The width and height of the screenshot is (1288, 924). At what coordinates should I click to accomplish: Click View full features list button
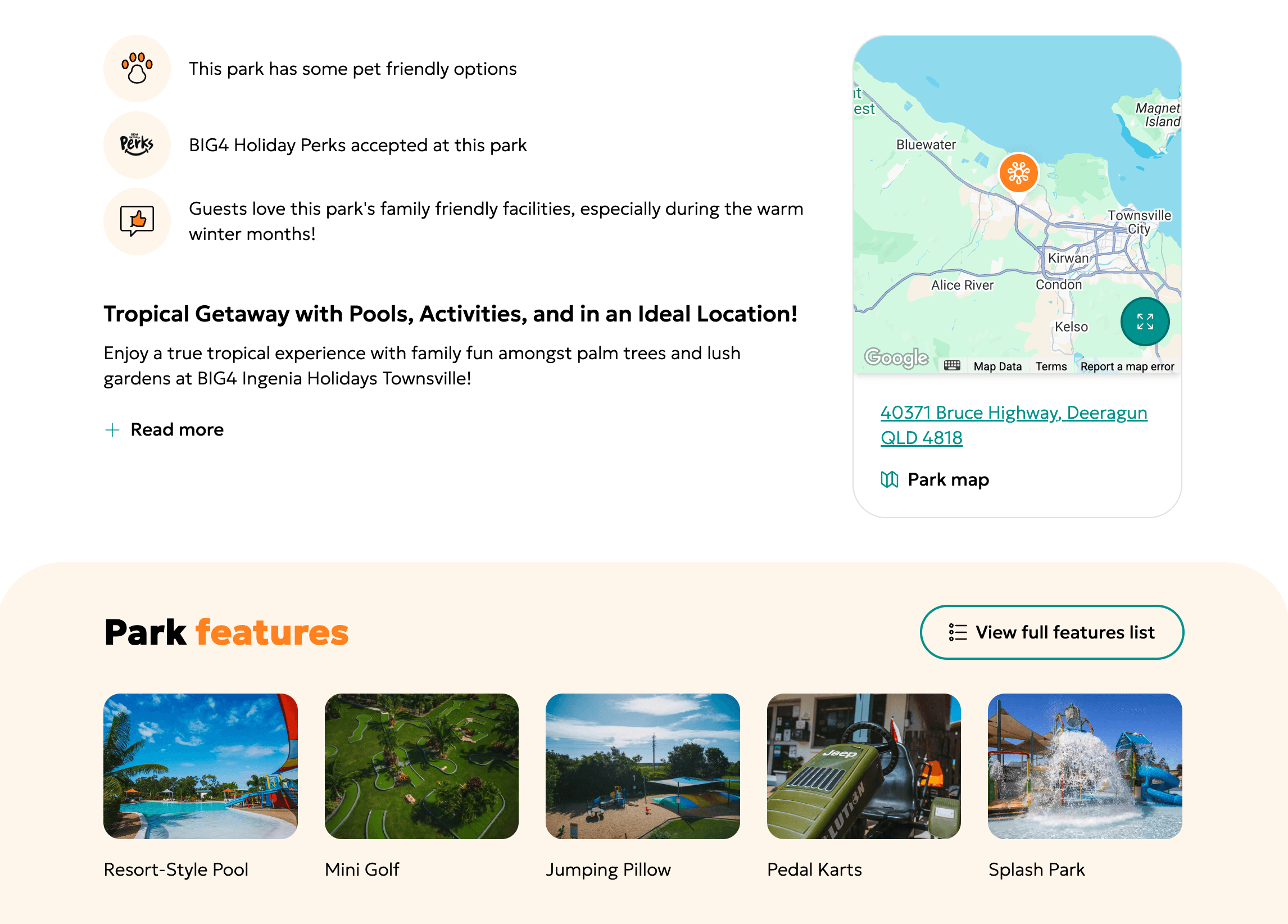[1051, 632]
